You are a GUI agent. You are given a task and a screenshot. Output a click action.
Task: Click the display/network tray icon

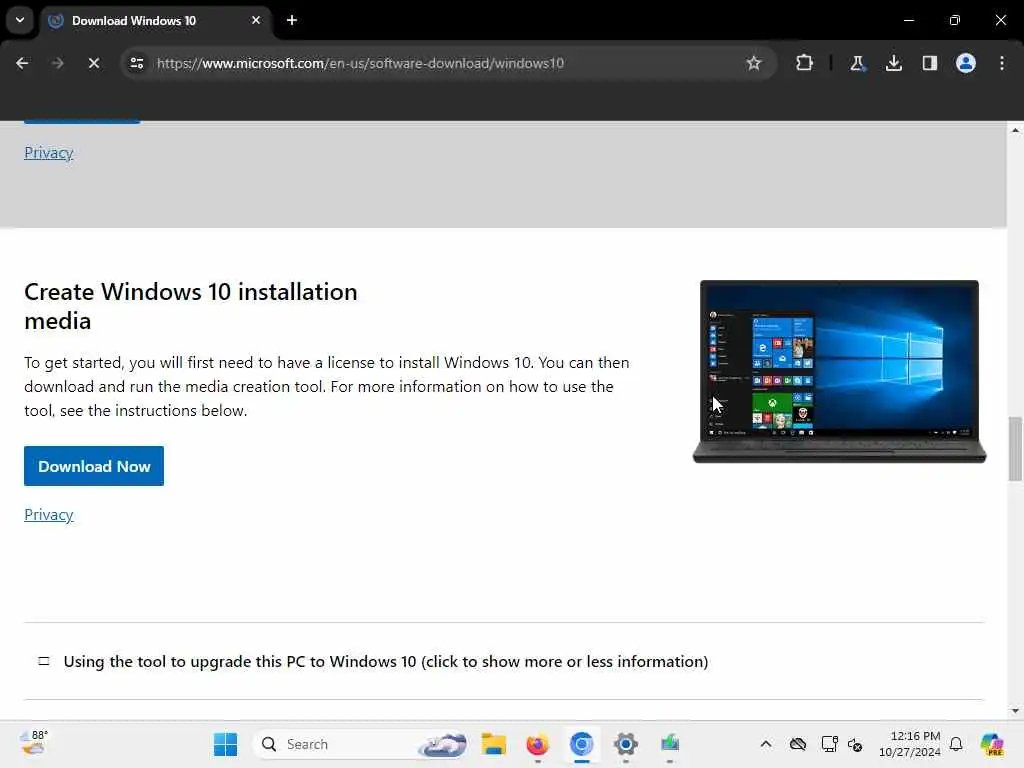(x=829, y=744)
